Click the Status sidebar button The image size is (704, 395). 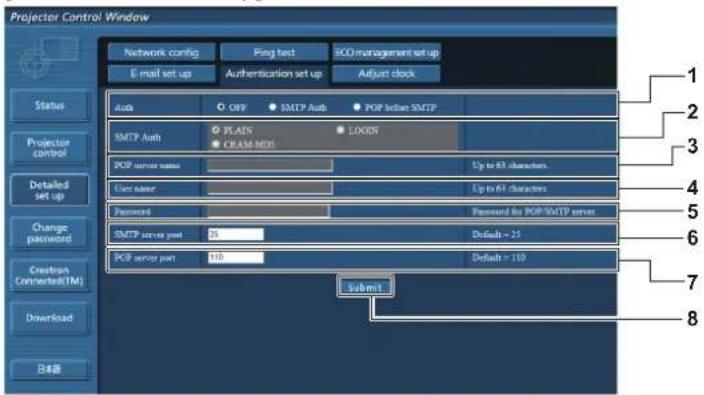(x=49, y=105)
